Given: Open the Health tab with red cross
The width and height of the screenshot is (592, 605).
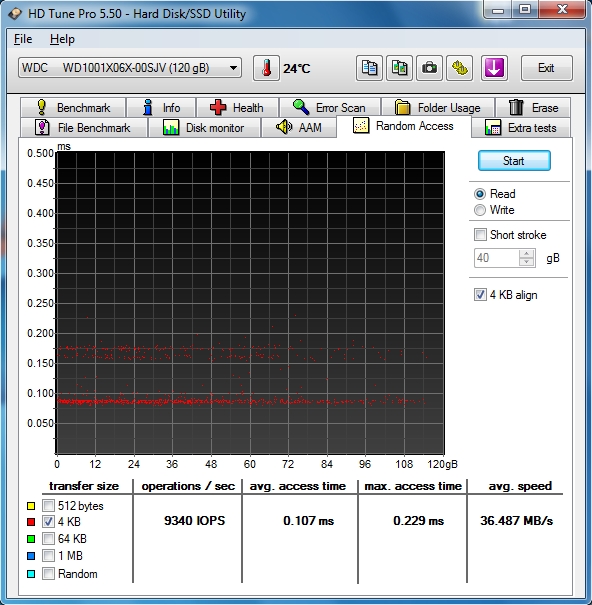Looking at the screenshot, I should [x=237, y=108].
